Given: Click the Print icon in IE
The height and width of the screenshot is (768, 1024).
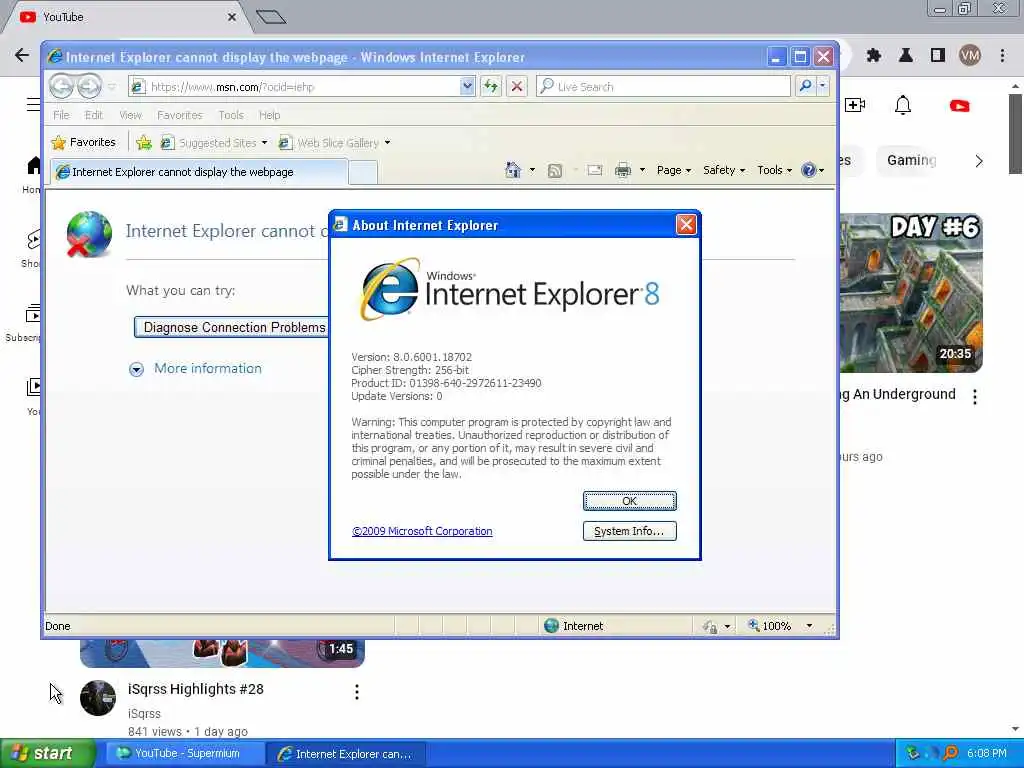Looking at the screenshot, I should pyautogui.click(x=623, y=170).
